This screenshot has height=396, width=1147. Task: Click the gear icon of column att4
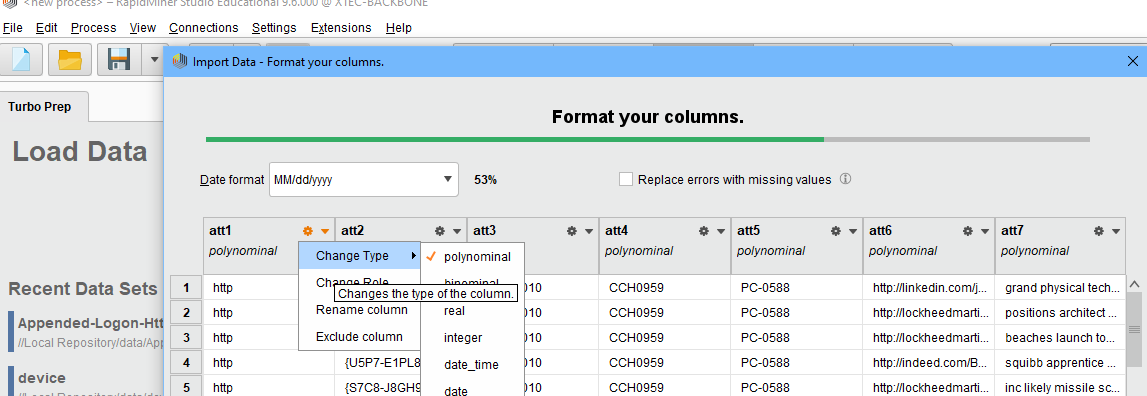click(704, 231)
